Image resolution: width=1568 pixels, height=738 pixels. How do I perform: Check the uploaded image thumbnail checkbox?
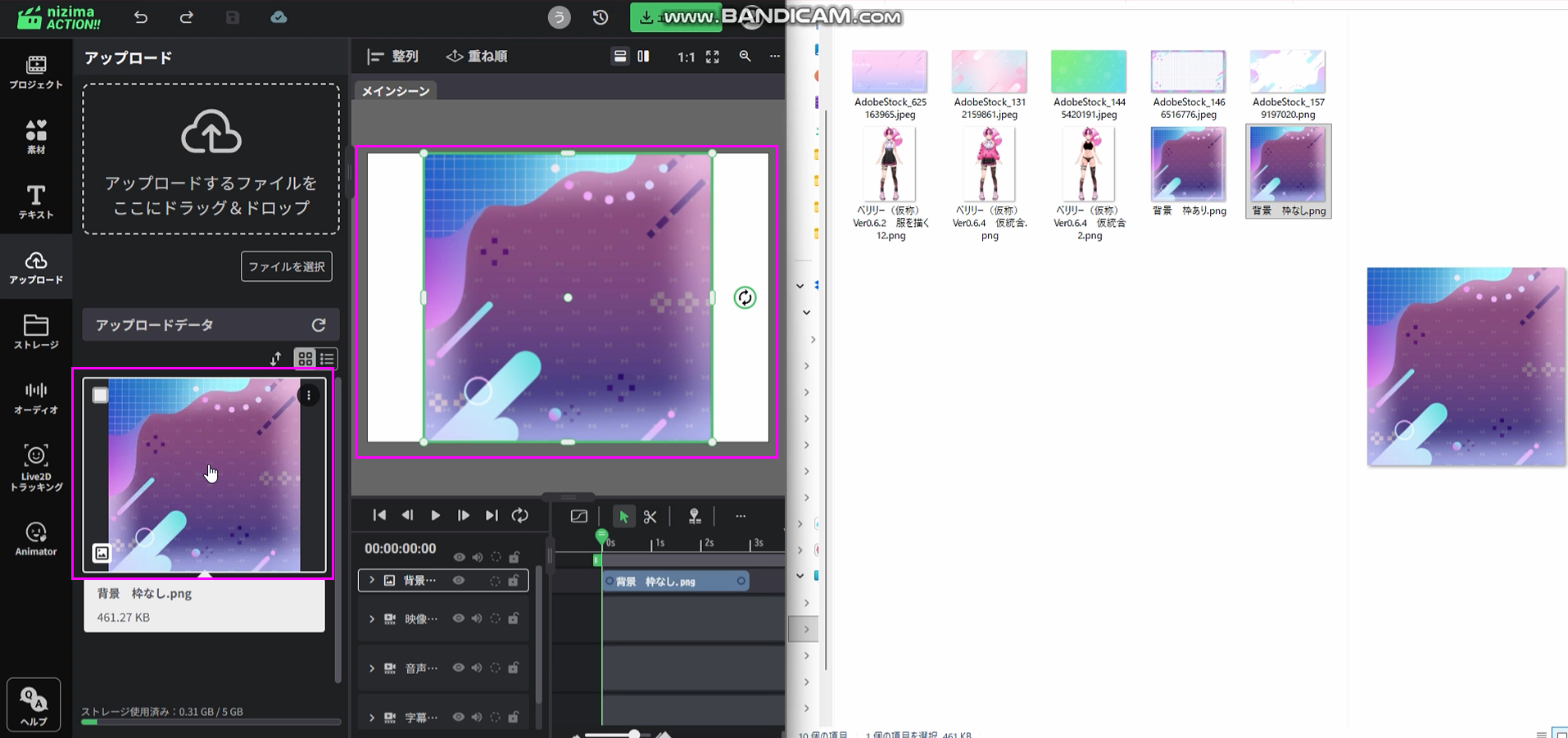point(100,396)
